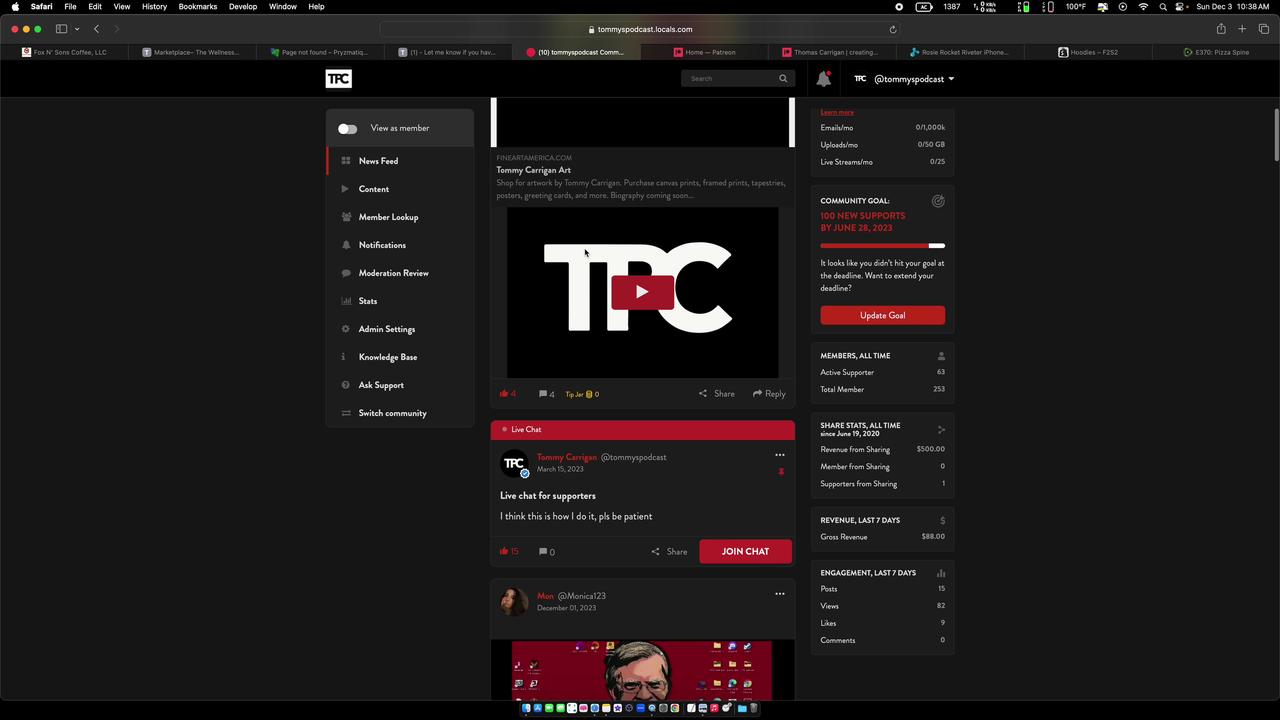This screenshot has height=720, width=1280.
Task: Open three-dot menu on Live chat post
Action: 780,455
